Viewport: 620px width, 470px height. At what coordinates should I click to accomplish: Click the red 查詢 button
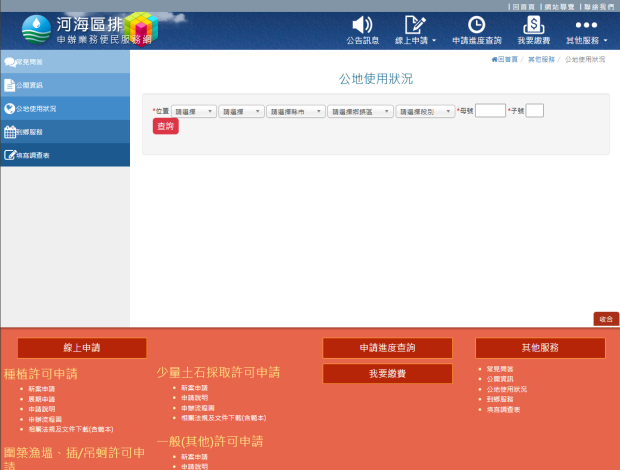(x=166, y=126)
